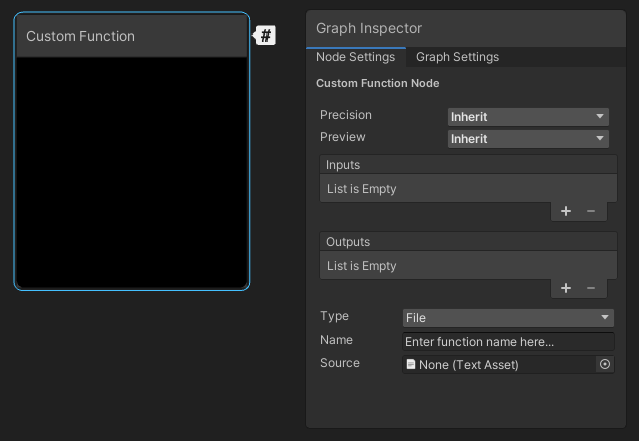Image resolution: width=639 pixels, height=441 pixels.
Task: Click the Graph Inspector panel title
Action: click(369, 28)
